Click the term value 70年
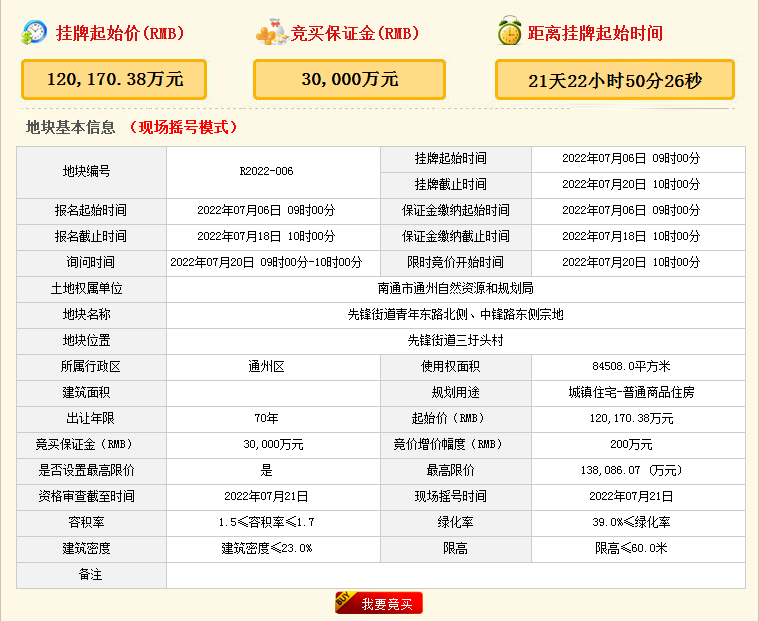Image resolution: width=759 pixels, height=621 pixels. pyautogui.click(x=266, y=418)
